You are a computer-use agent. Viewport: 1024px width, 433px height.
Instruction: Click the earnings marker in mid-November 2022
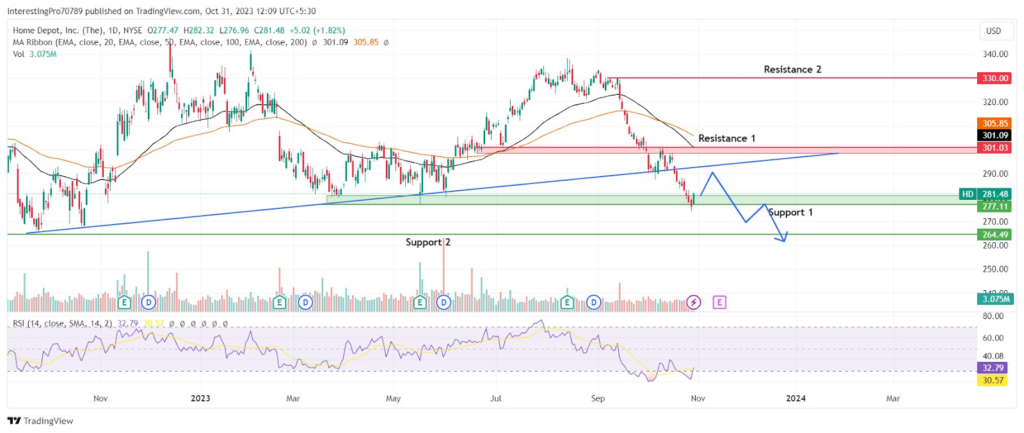click(x=123, y=302)
